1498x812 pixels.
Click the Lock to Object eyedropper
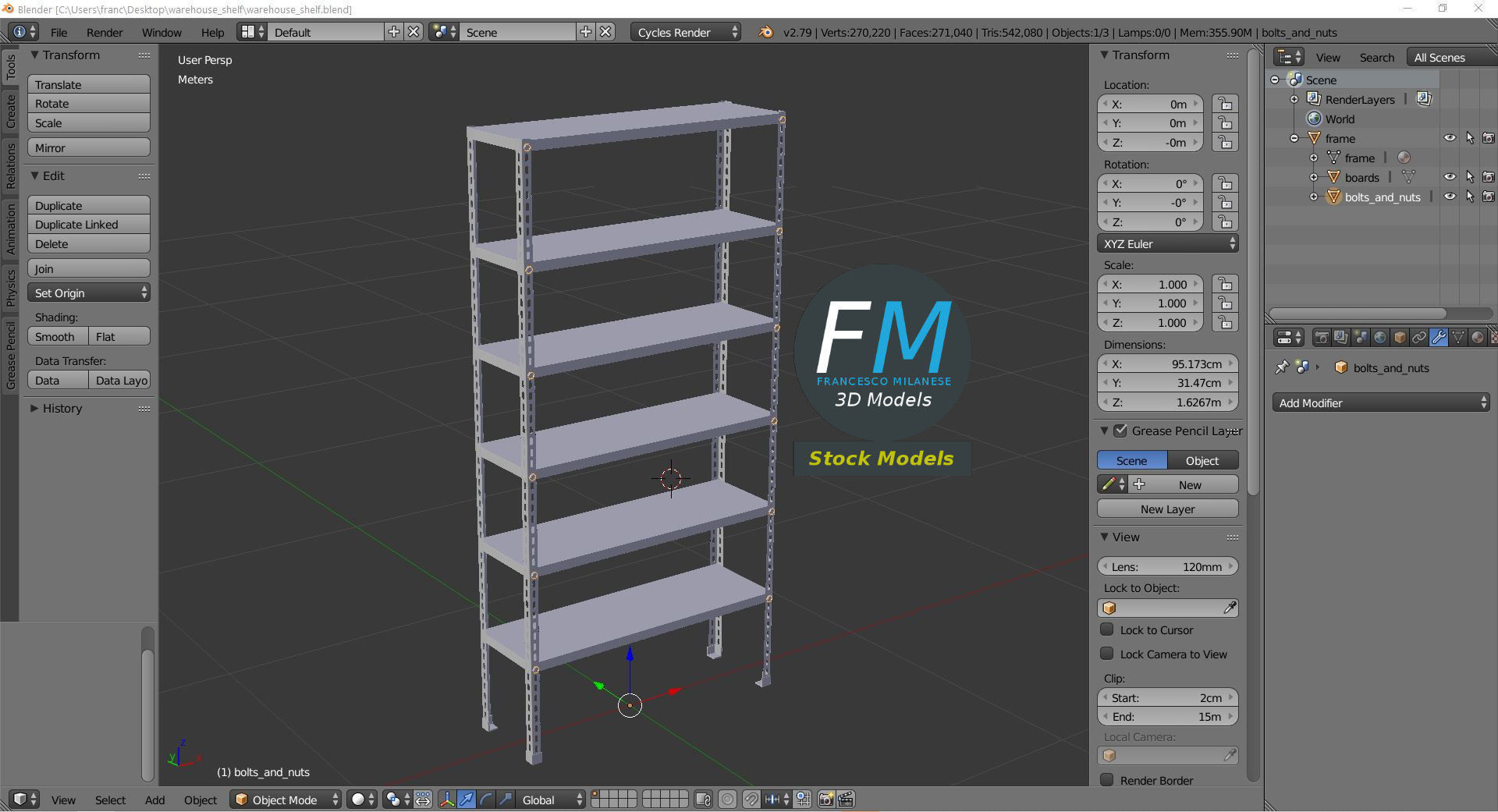1230,608
